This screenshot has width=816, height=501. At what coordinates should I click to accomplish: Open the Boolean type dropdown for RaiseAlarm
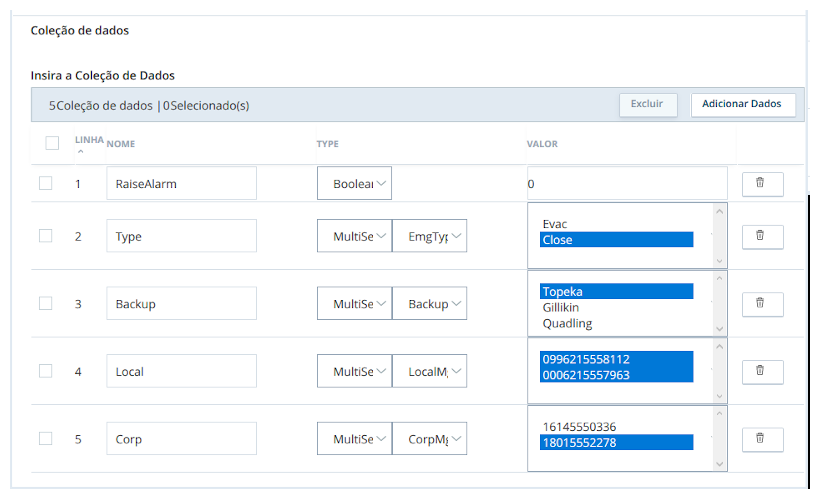[x=354, y=183]
